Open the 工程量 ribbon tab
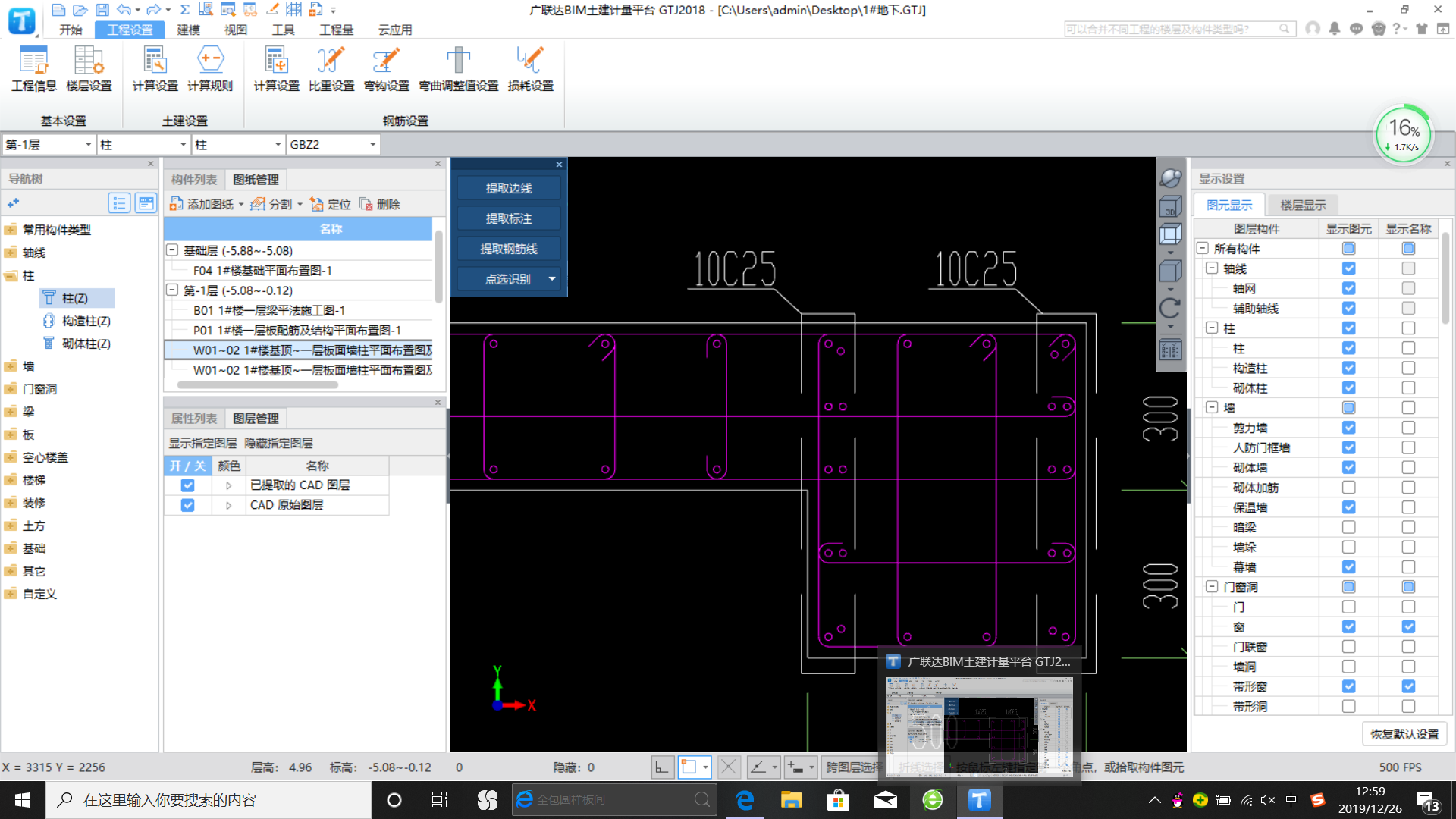 [336, 30]
